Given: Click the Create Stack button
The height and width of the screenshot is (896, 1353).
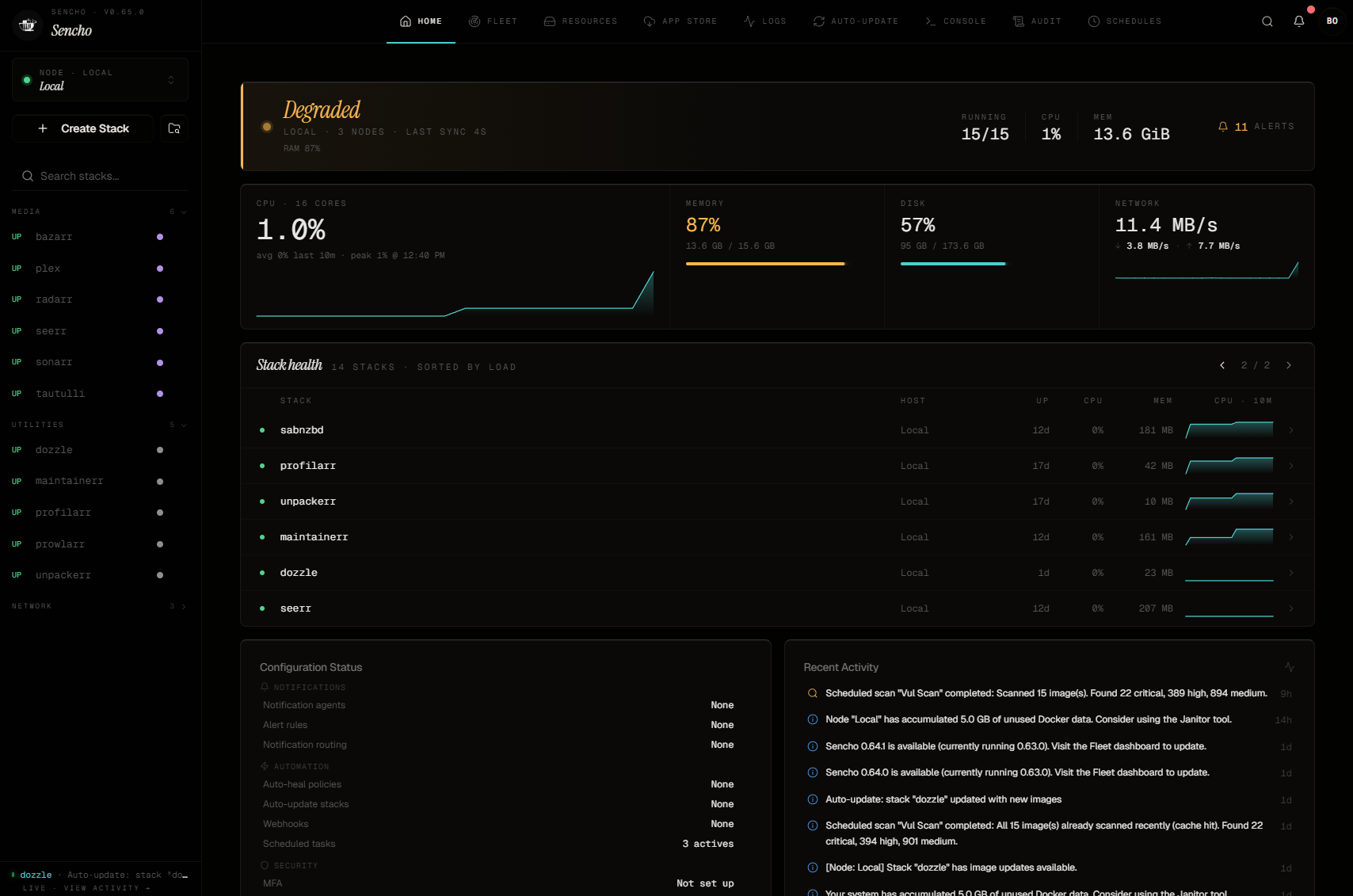Looking at the screenshot, I should (83, 128).
